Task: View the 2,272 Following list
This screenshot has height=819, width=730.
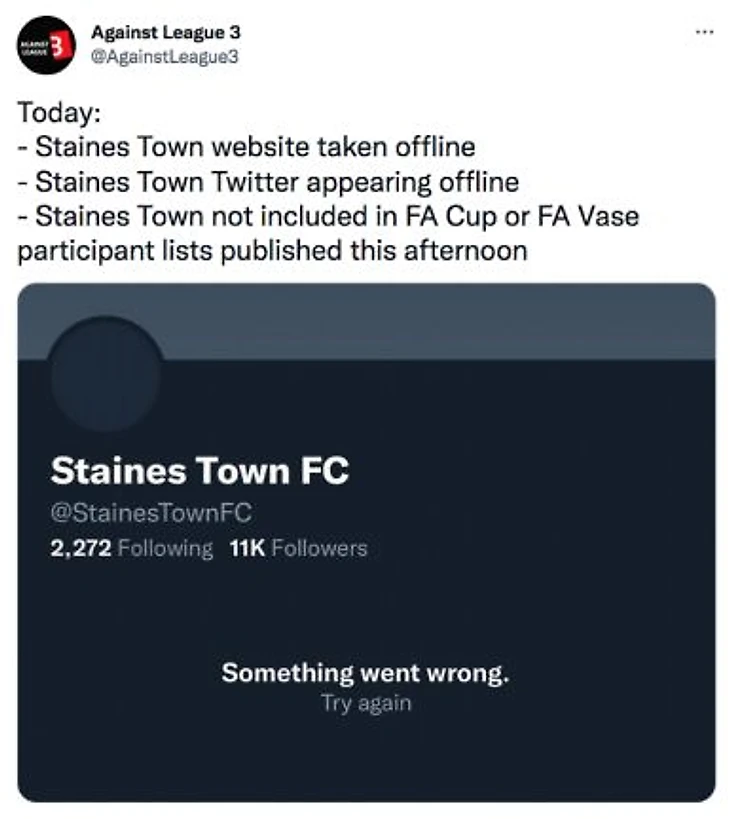Action: coord(132,548)
